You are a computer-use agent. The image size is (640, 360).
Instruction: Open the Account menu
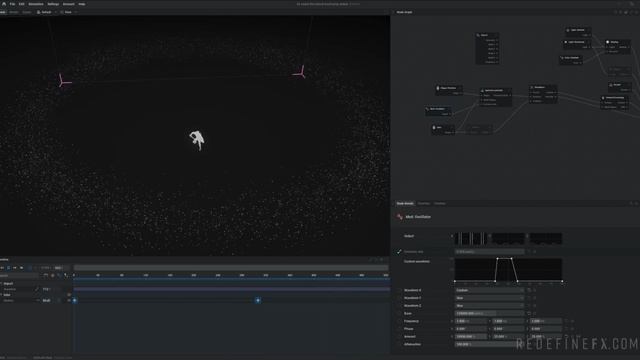(69, 4)
